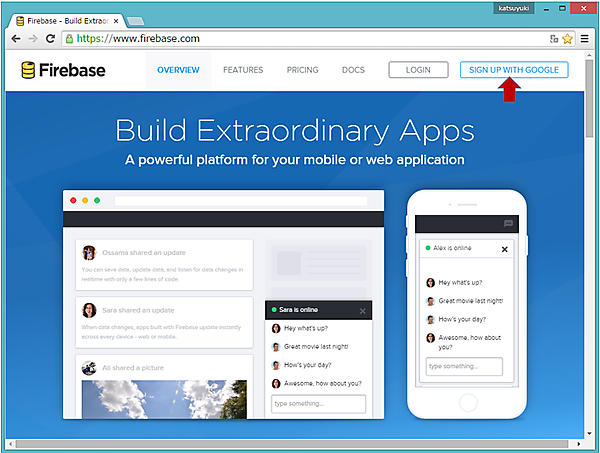Click the Build Extraordinary Apps heading

point(295,131)
